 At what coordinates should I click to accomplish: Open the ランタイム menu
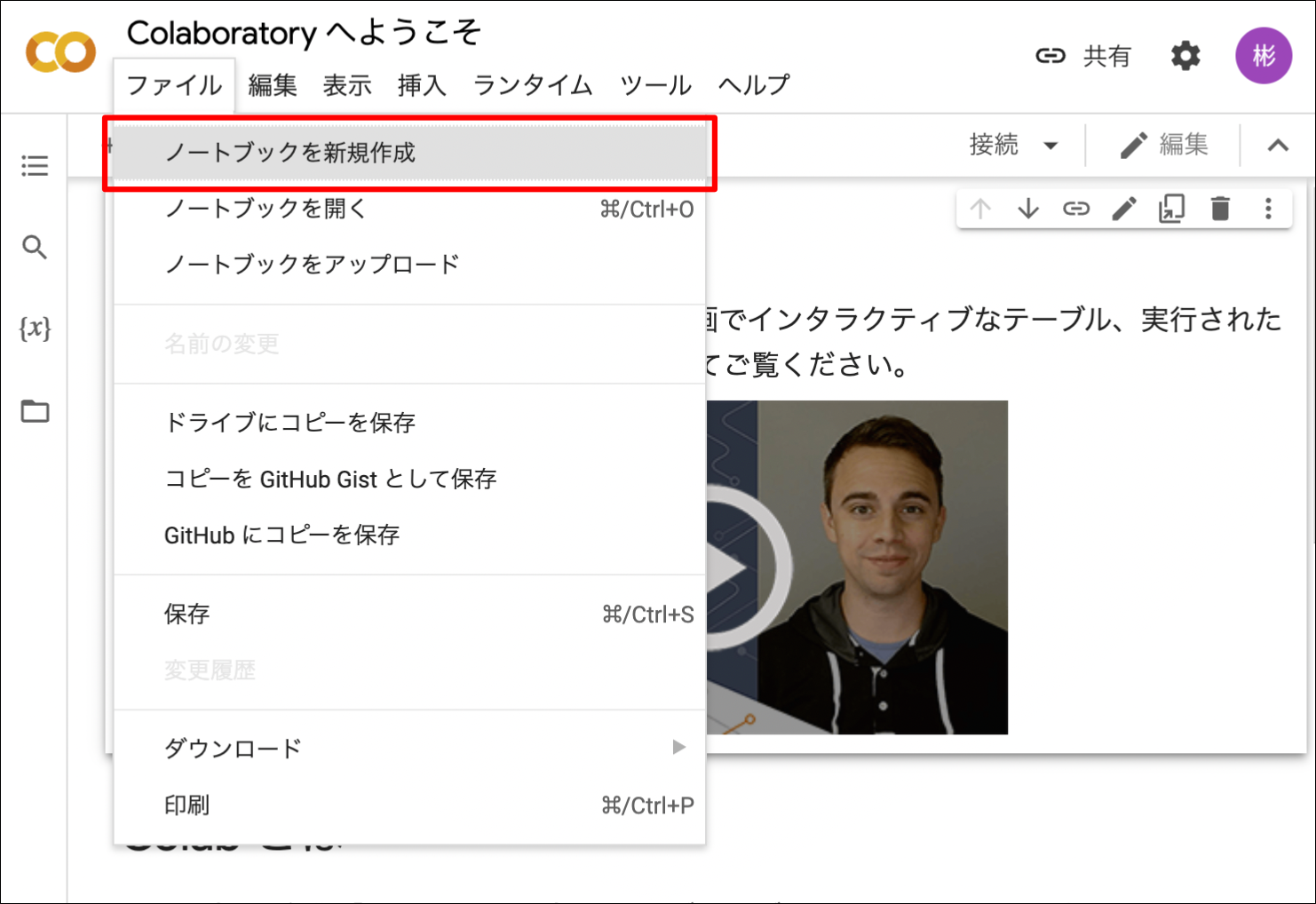pos(533,85)
